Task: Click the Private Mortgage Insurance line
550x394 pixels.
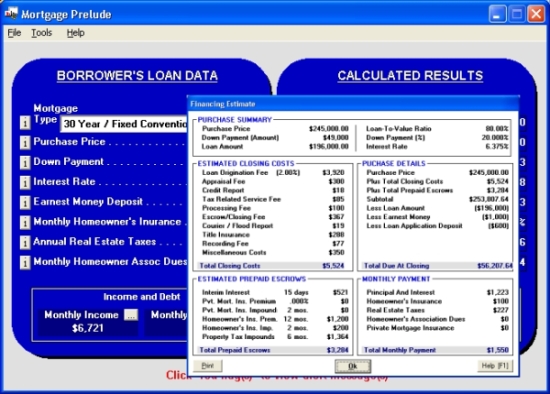Action: (x=437, y=328)
